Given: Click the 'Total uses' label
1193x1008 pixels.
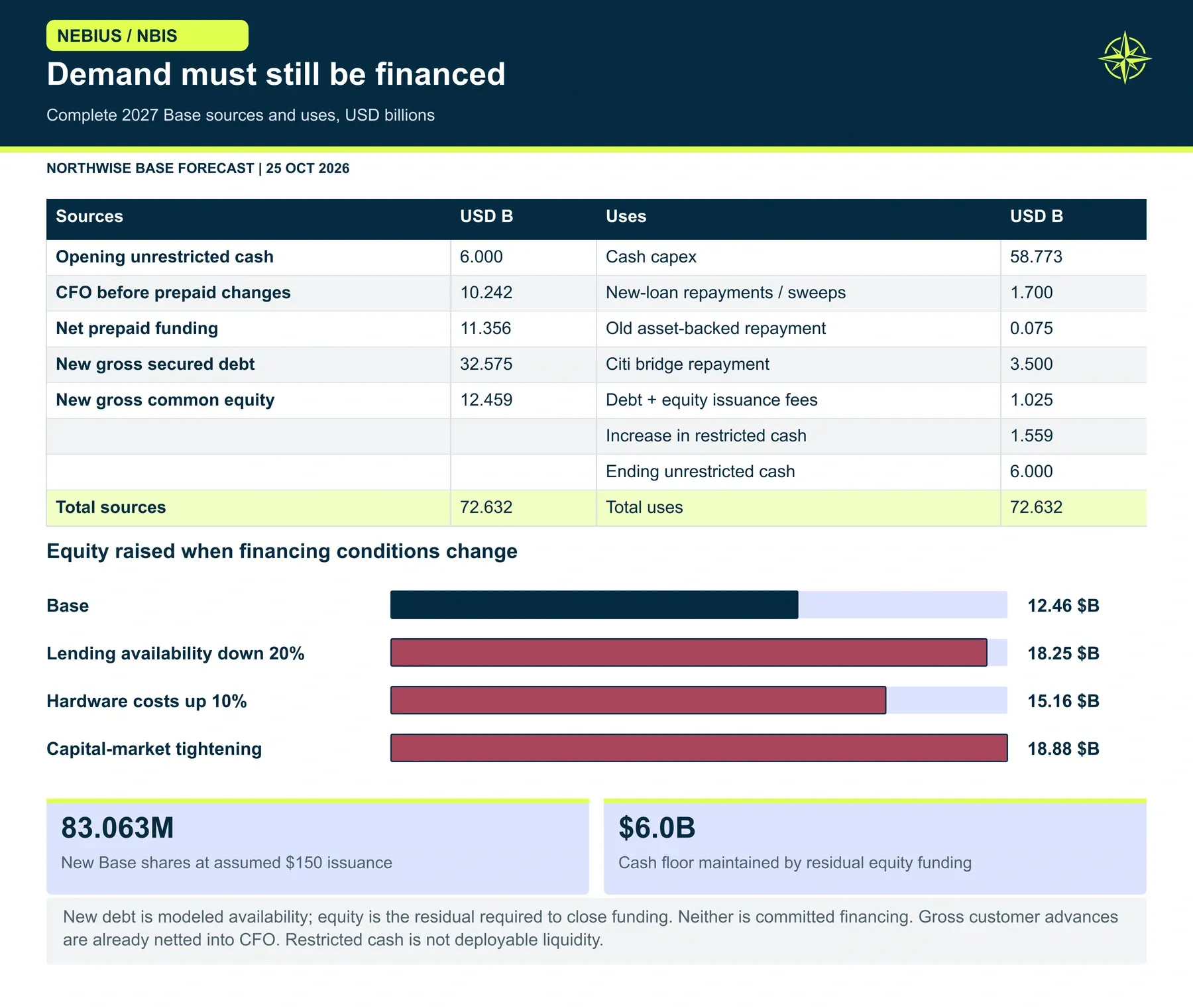Looking at the screenshot, I should [644, 507].
